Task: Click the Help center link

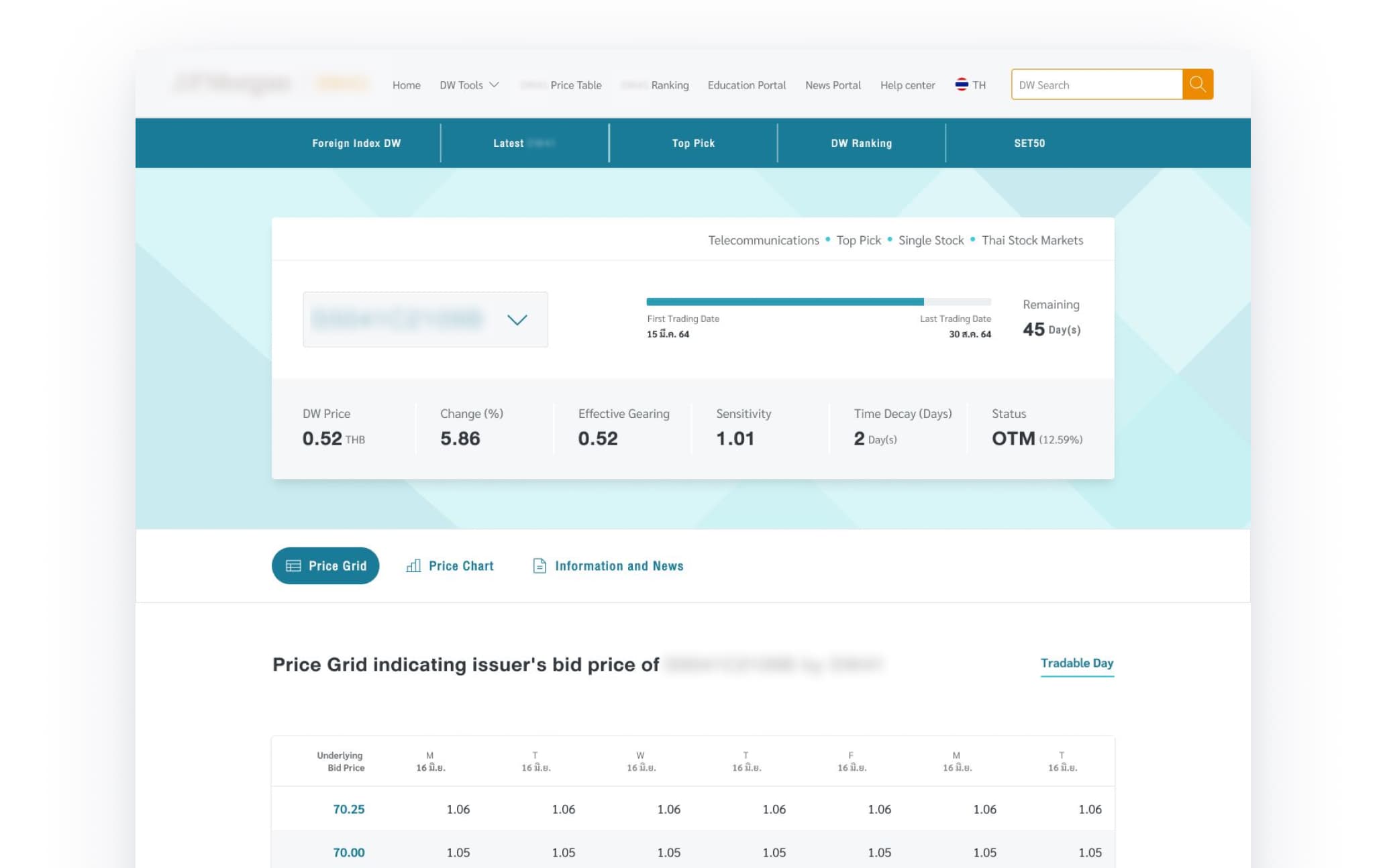Action: [x=907, y=85]
